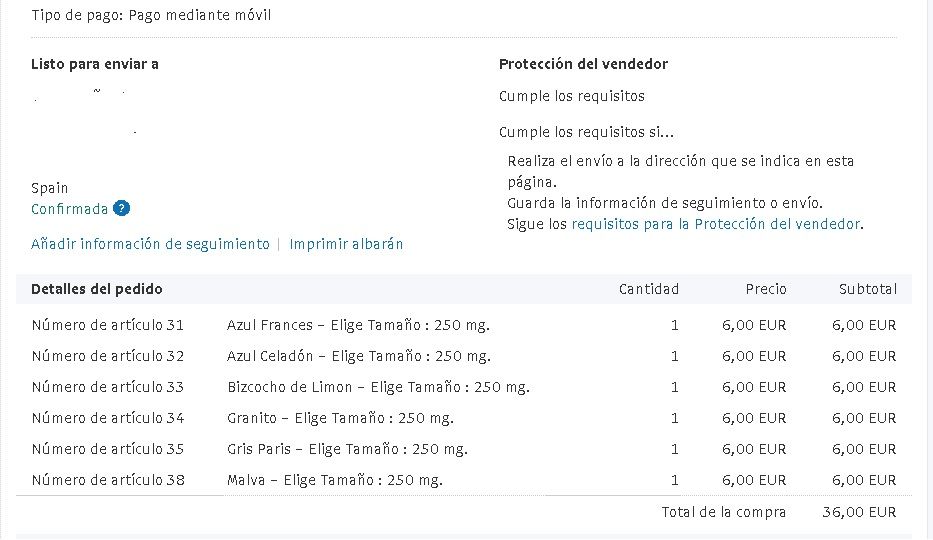Select the Gris Paris item description
The height and width of the screenshot is (540, 933).
(x=347, y=449)
